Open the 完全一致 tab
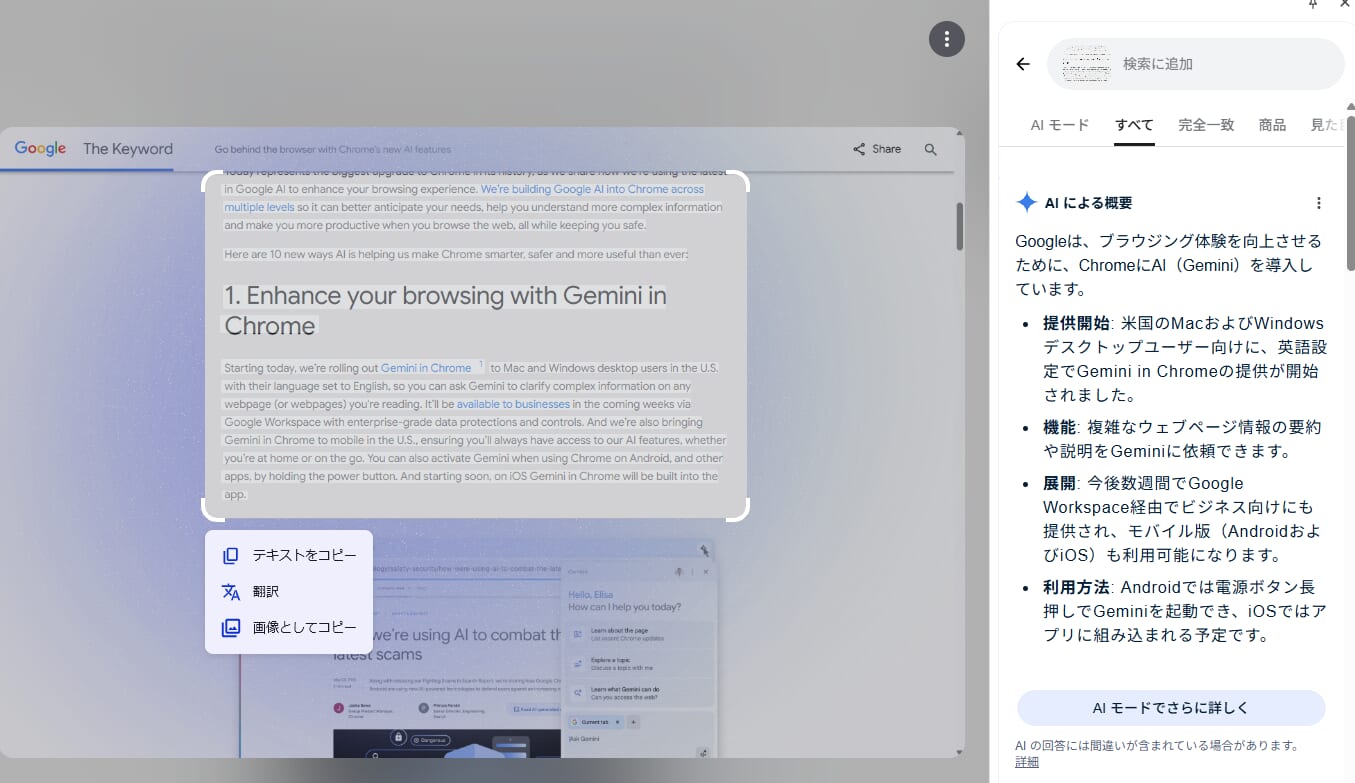1355x783 pixels. tap(1206, 125)
